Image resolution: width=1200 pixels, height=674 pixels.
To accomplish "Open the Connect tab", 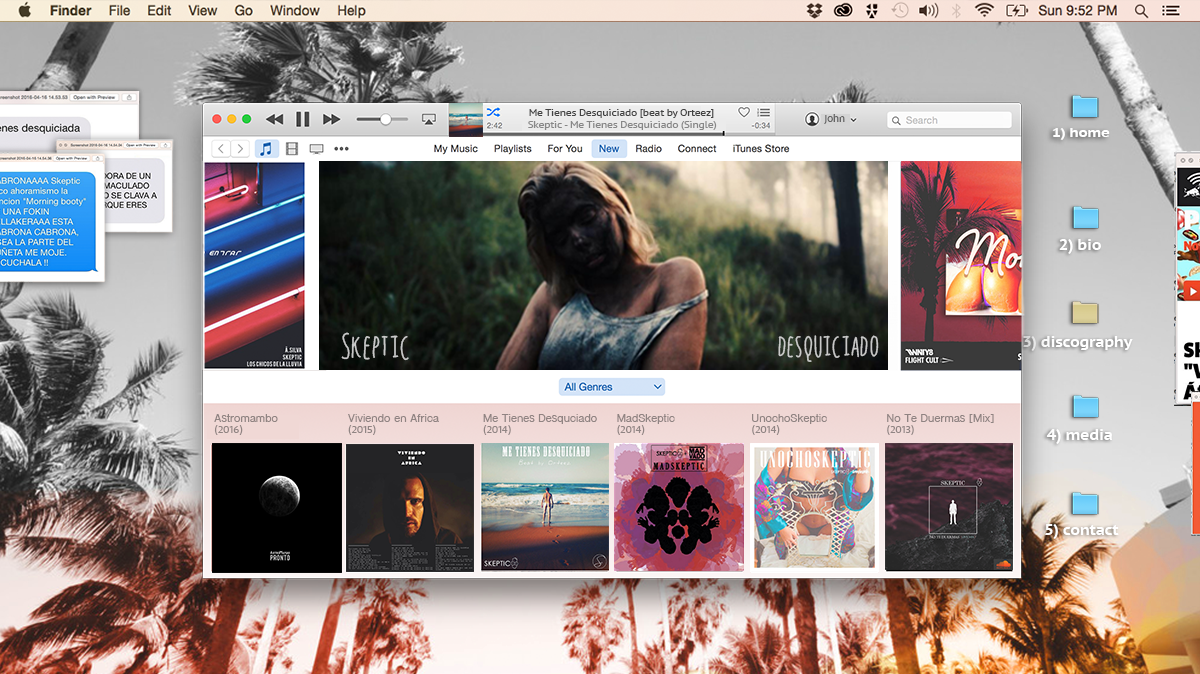I will point(697,149).
